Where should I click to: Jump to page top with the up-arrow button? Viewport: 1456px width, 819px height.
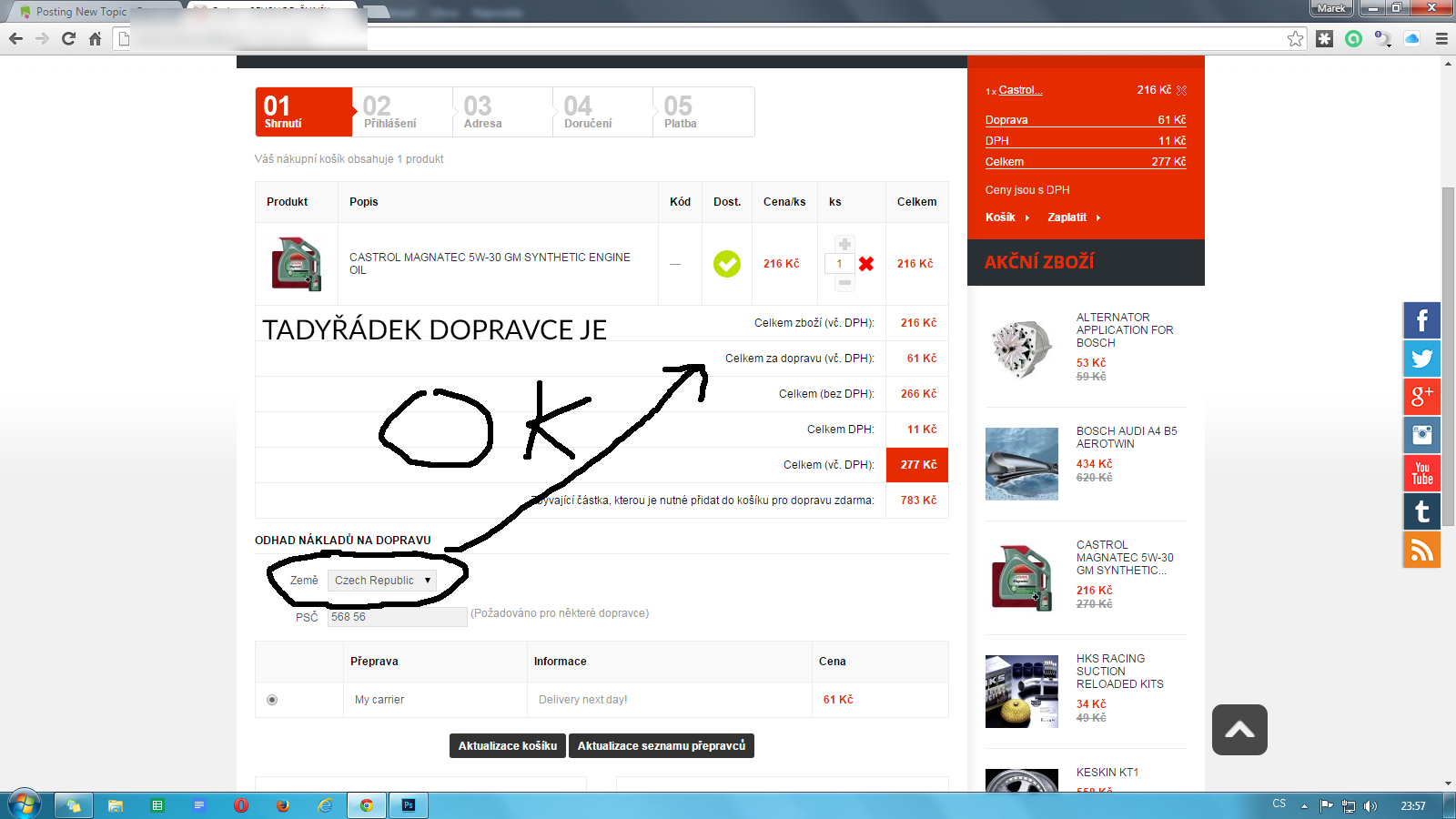coord(1239,730)
